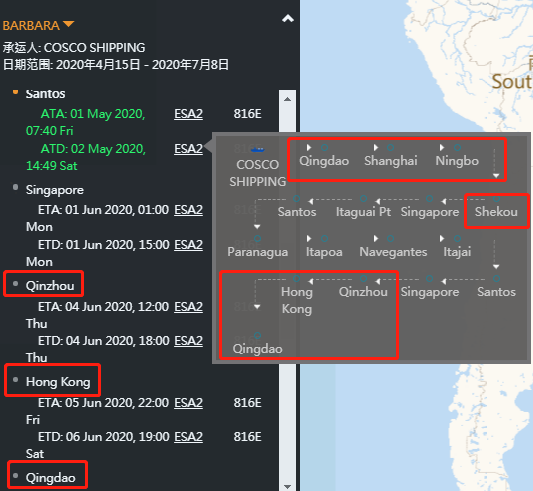This screenshot has width=533, height=491.
Task: Open the BARBARA vessel dropdown arrow
Action: tap(68, 24)
